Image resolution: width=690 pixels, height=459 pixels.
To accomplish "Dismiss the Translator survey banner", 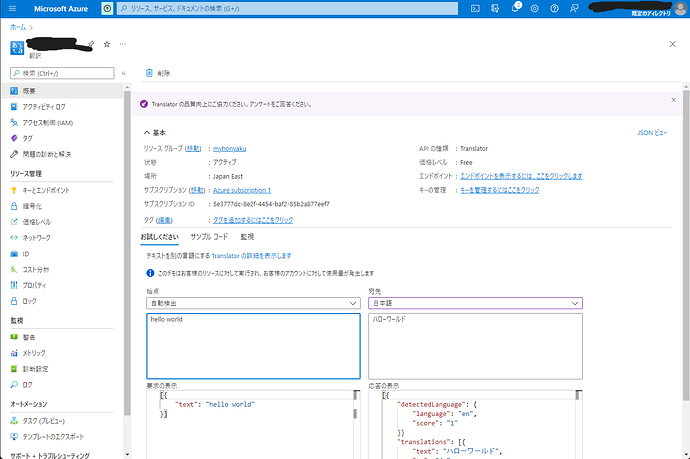I will pyautogui.click(x=673, y=100).
